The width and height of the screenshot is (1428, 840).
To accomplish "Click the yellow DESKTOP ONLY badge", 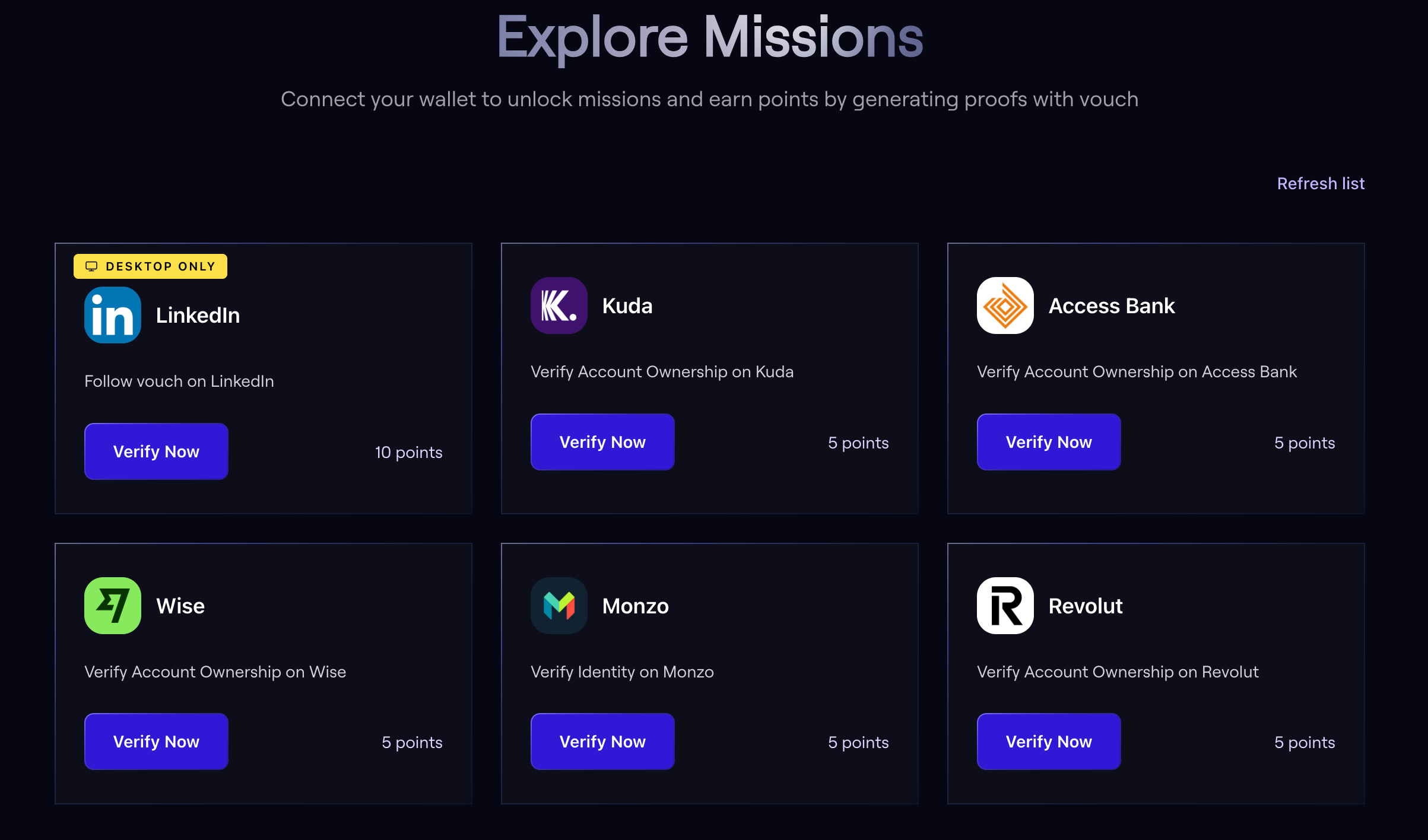I will 151,266.
